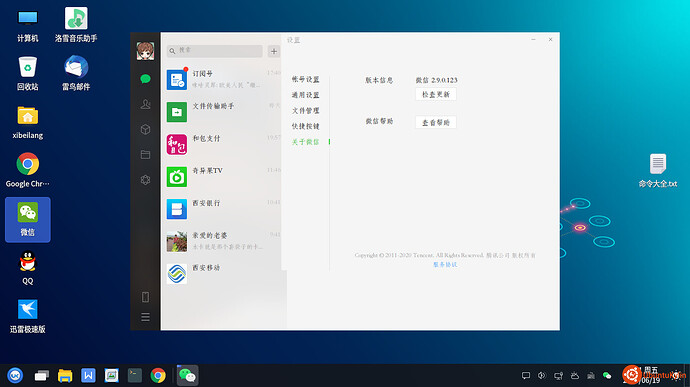Select the 雷鸟邮件 desktop icon
The image size is (690, 387).
point(76,73)
